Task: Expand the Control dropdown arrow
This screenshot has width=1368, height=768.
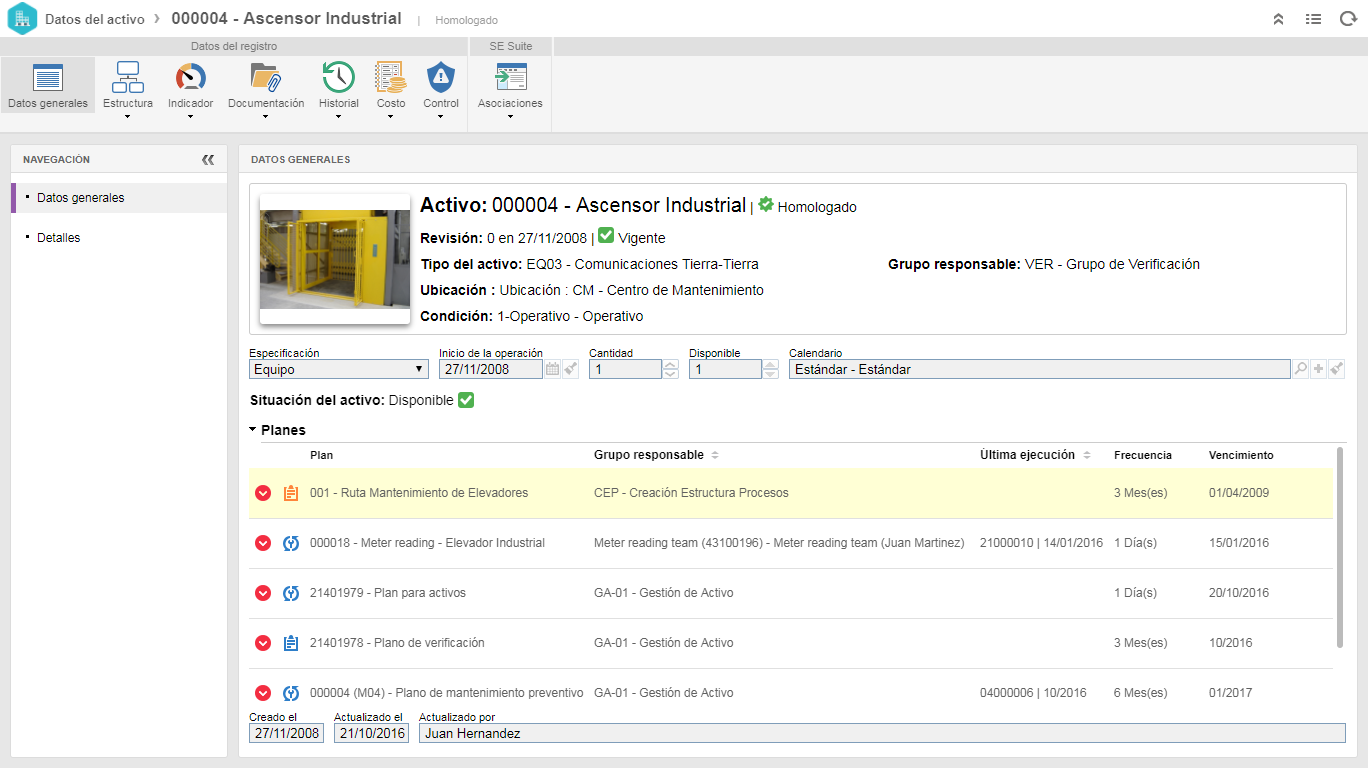Action: point(441,117)
